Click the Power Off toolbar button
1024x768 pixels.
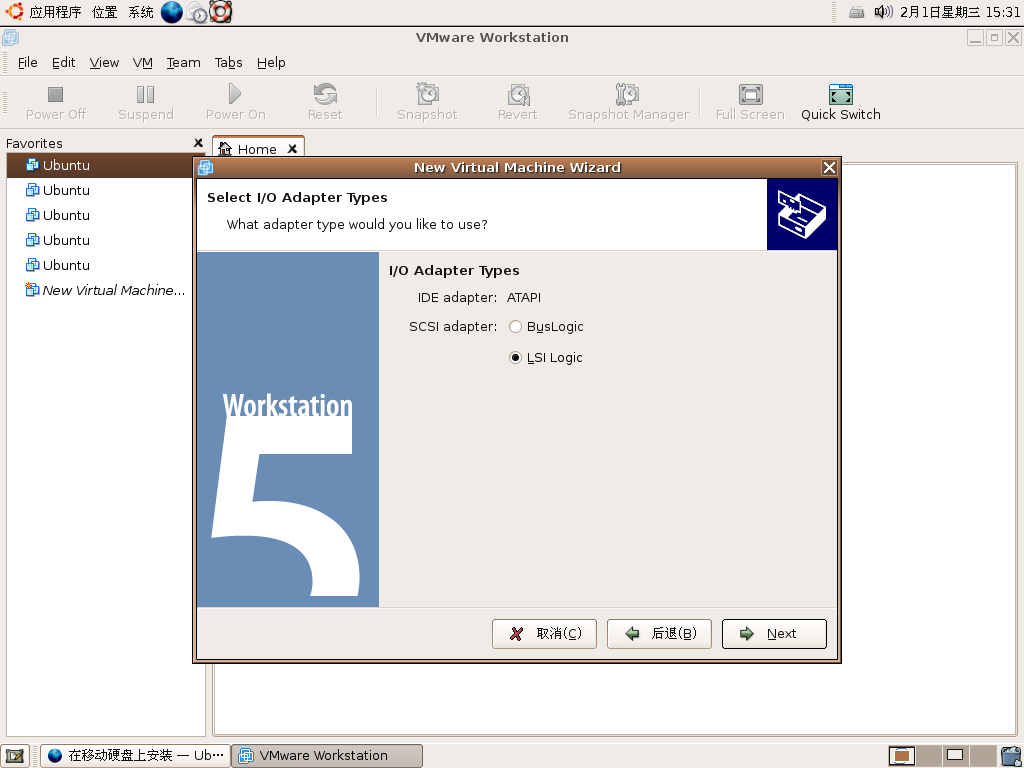pyautogui.click(x=56, y=103)
